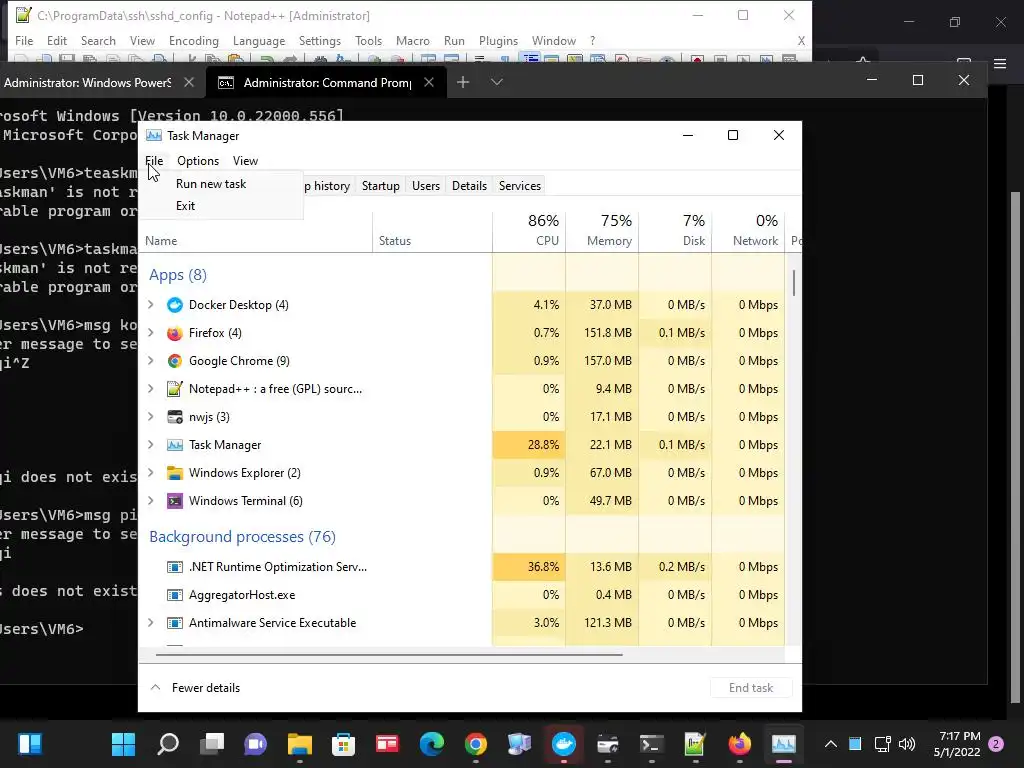Switch to the Users tab
This screenshot has width=1024, height=768.
[426, 186]
